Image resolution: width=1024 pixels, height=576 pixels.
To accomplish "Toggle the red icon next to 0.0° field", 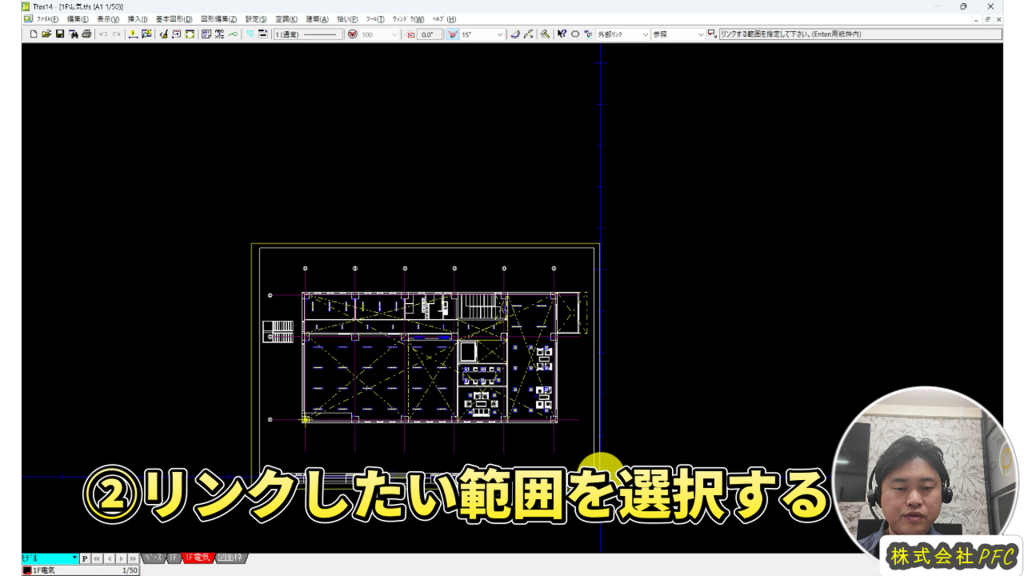I will (x=410, y=34).
